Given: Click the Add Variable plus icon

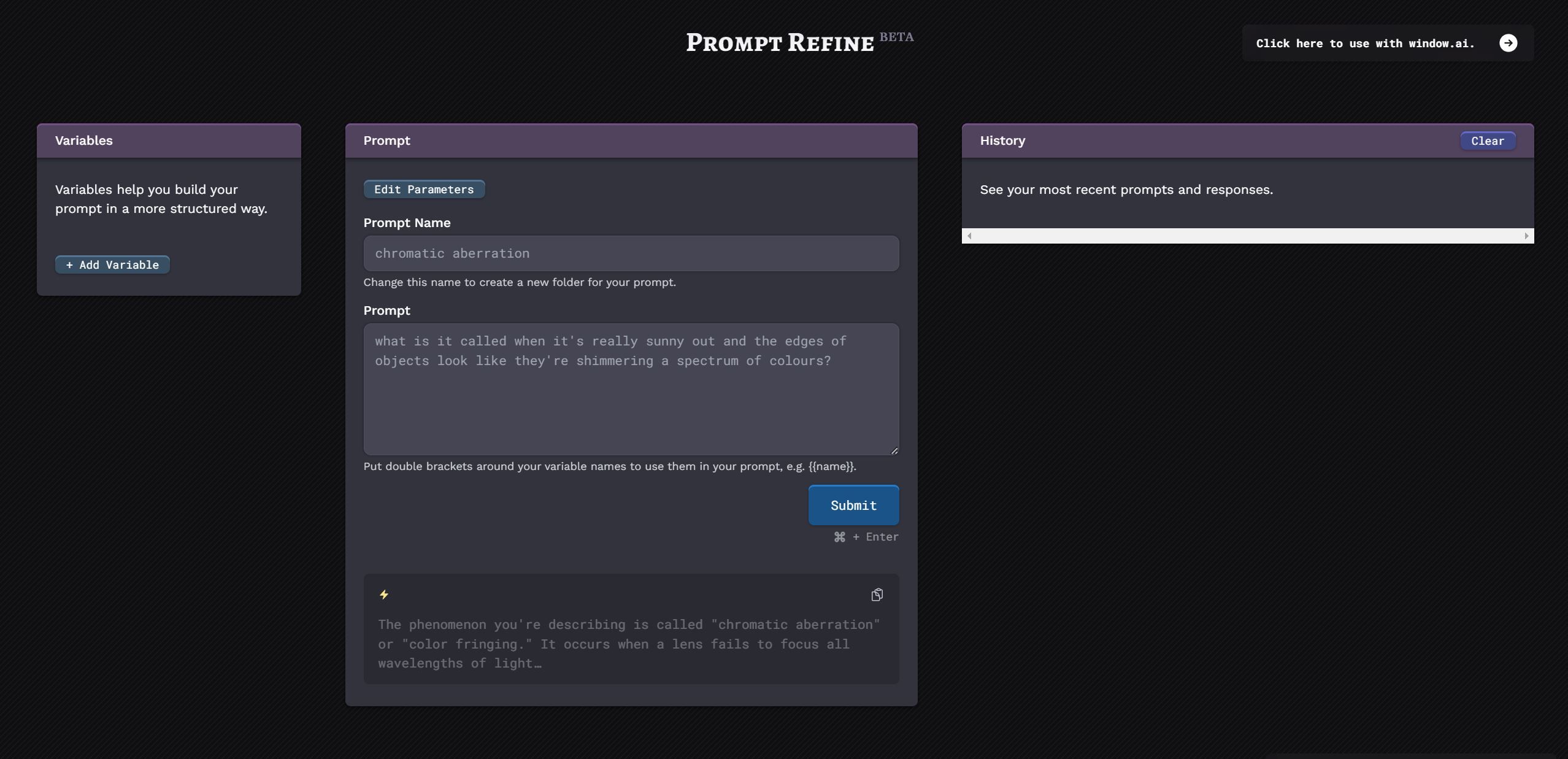Looking at the screenshot, I should click(x=68, y=264).
